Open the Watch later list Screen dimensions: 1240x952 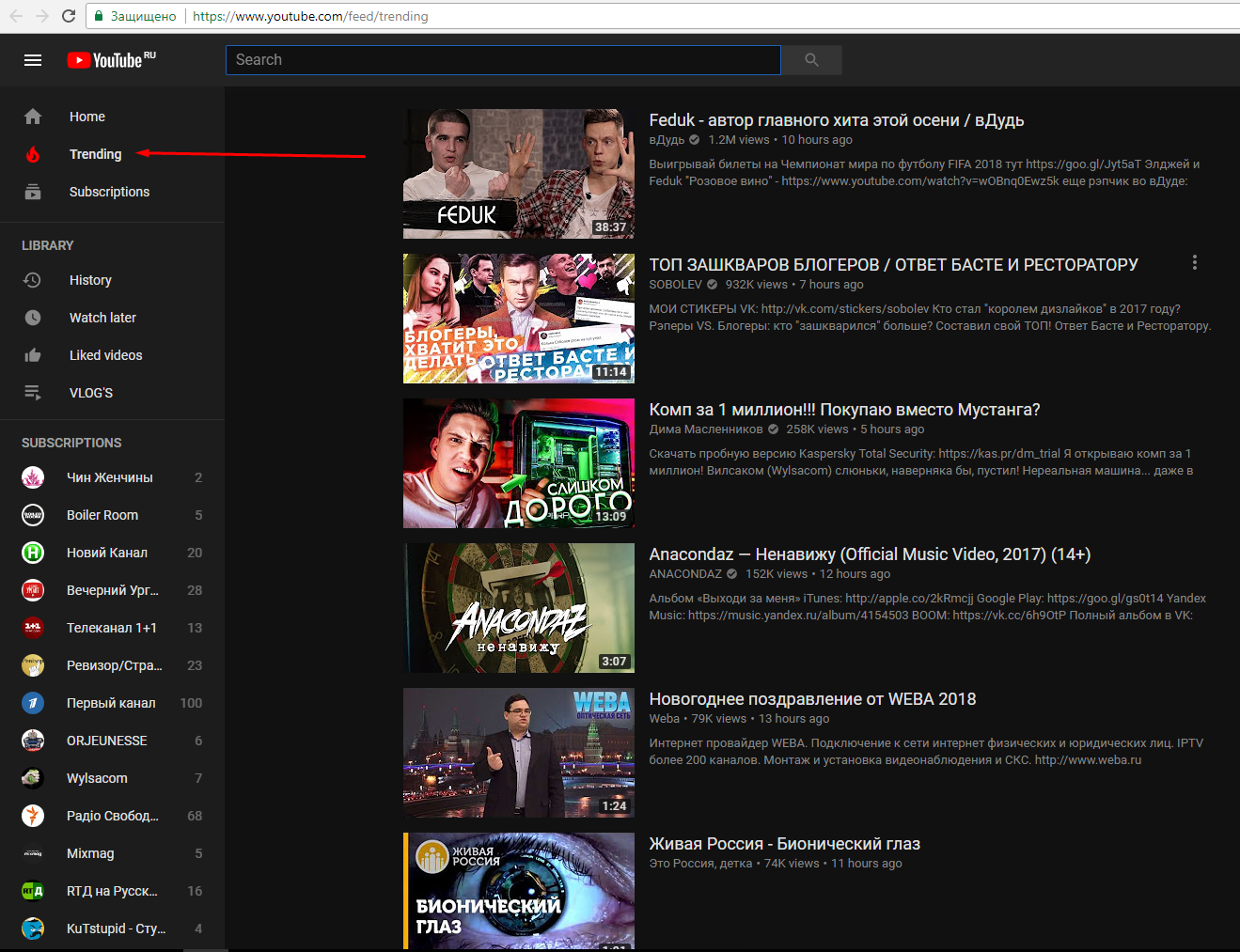click(x=113, y=318)
